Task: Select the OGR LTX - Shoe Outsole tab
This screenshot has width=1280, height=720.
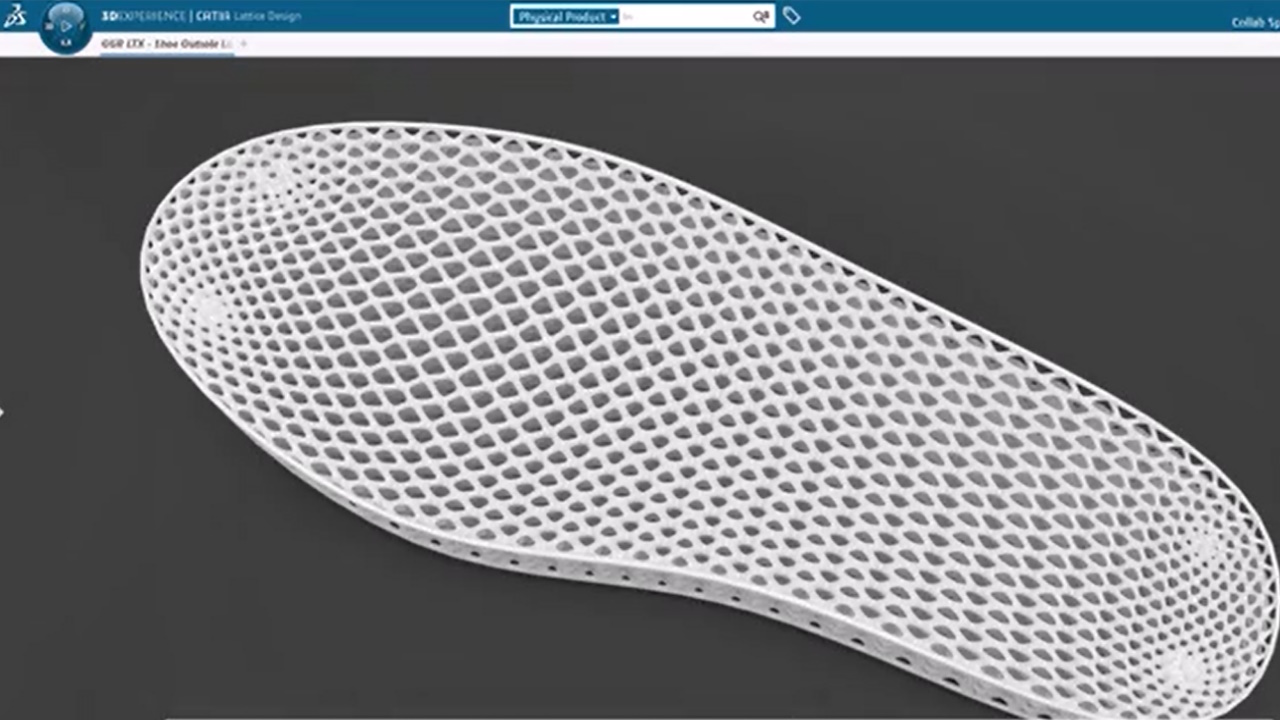Action: click(166, 44)
